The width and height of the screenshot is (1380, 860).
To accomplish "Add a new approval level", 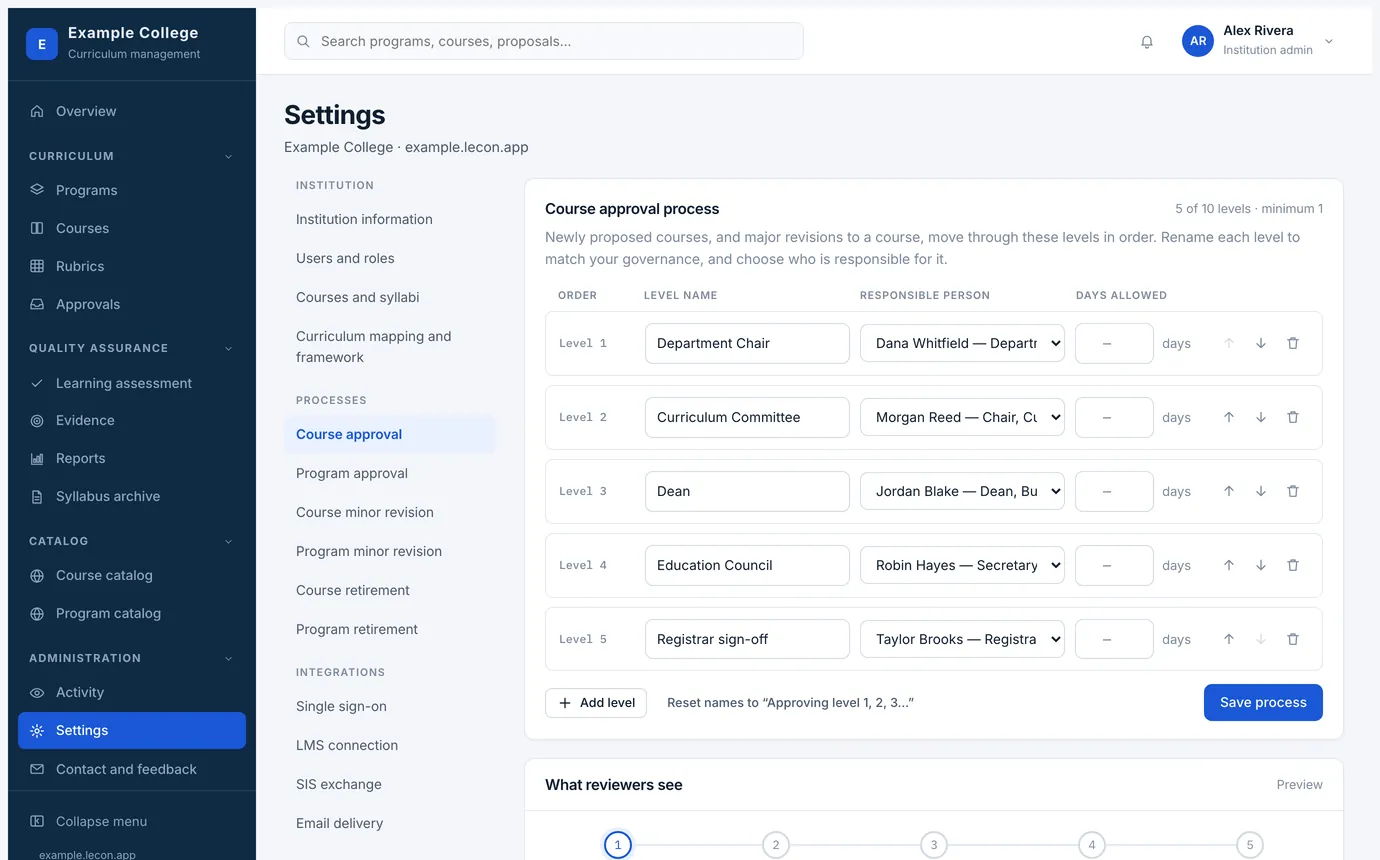I will pyautogui.click(x=596, y=703).
